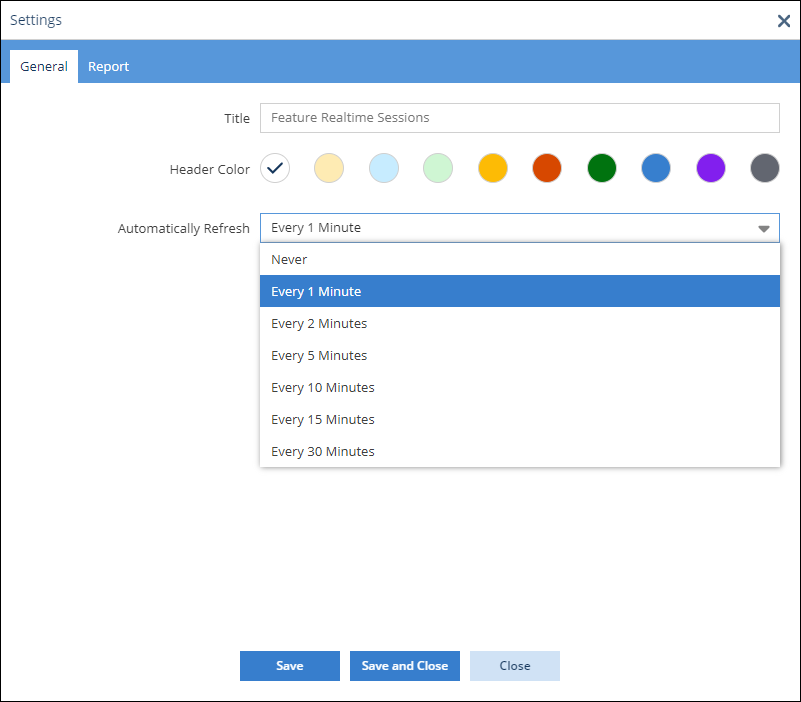Choose the blue header color

click(x=656, y=168)
